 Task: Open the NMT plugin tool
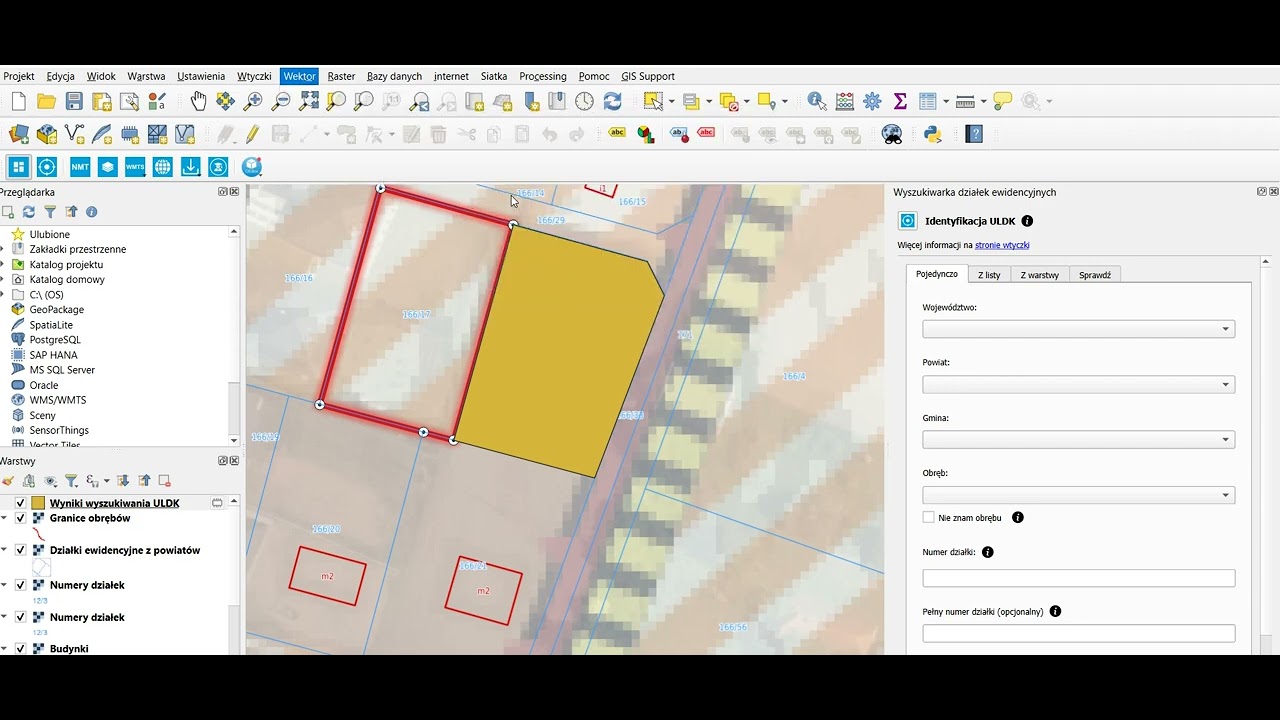[x=80, y=167]
